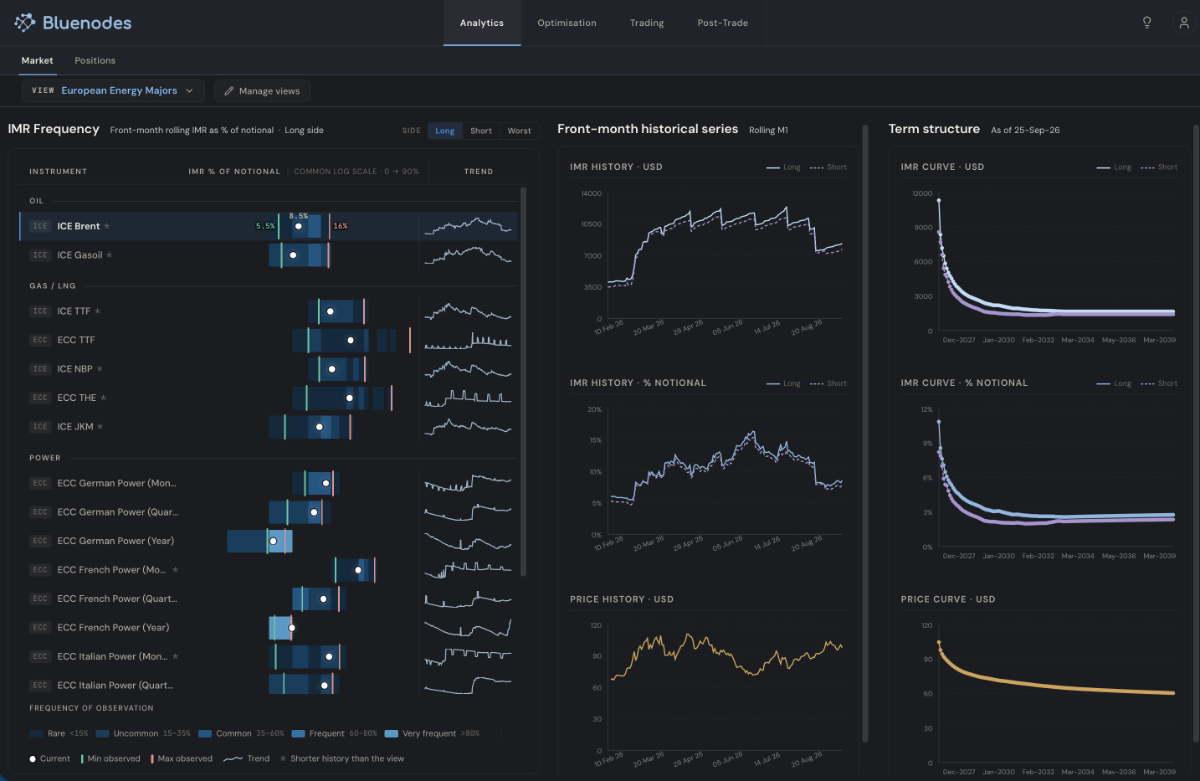Select the ECC French Power (Month) row
Image resolution: width=1200 pixels, height=781 pixels.
(268, 570)
